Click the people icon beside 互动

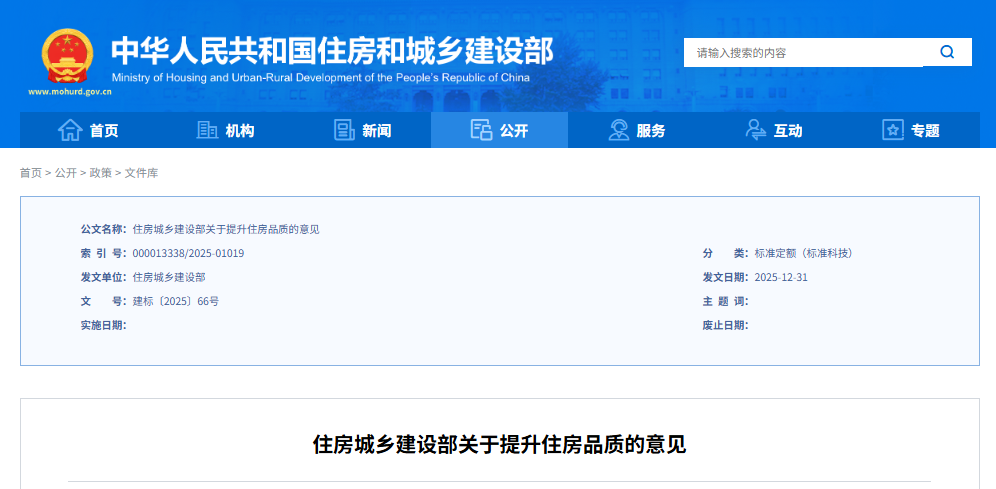[756, 130]
